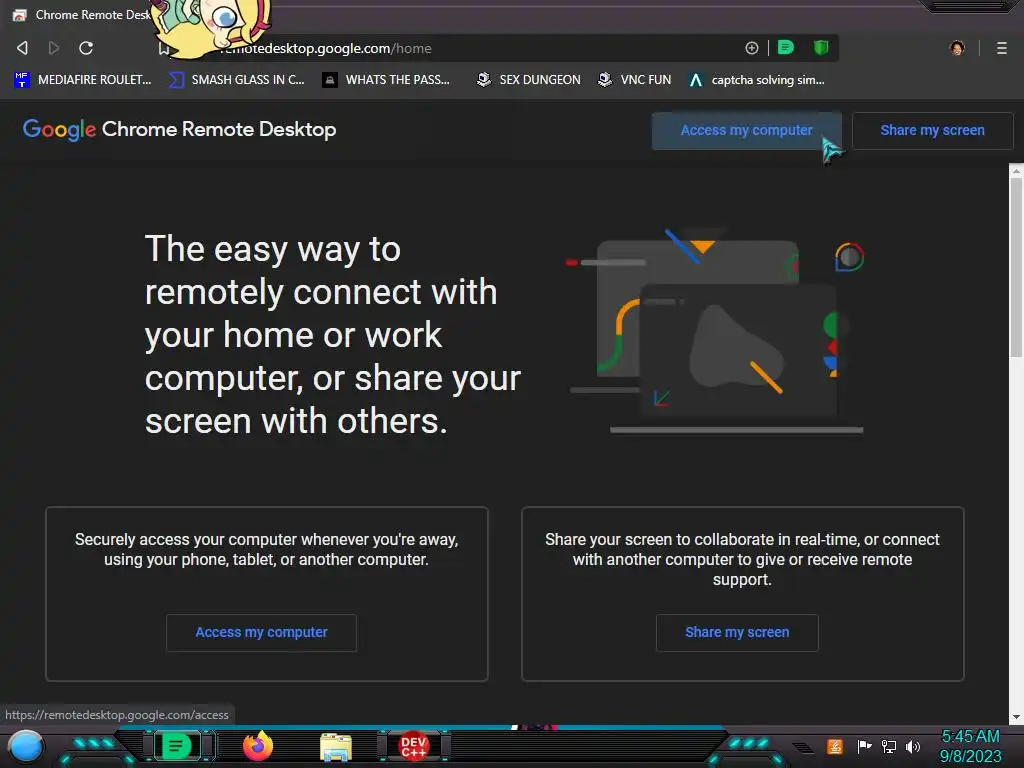Reload the page with the refresh icon

(x=86, y=48)
